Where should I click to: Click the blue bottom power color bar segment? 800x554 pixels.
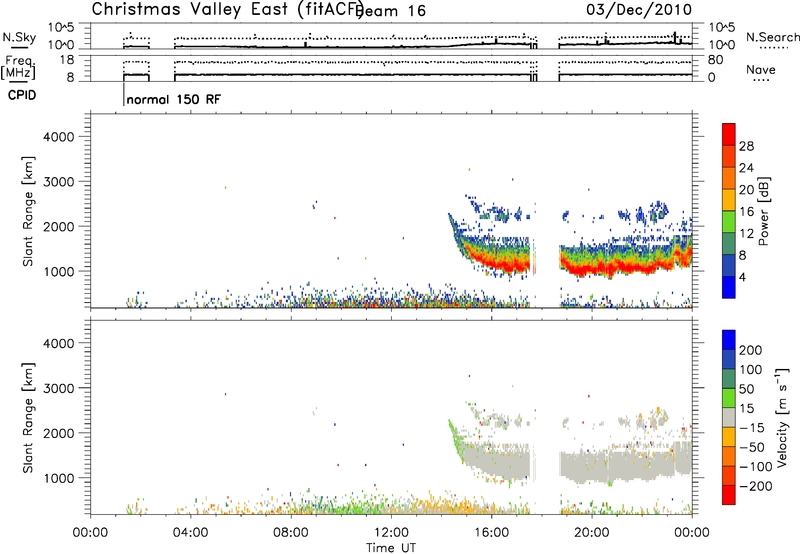[729, 287]
